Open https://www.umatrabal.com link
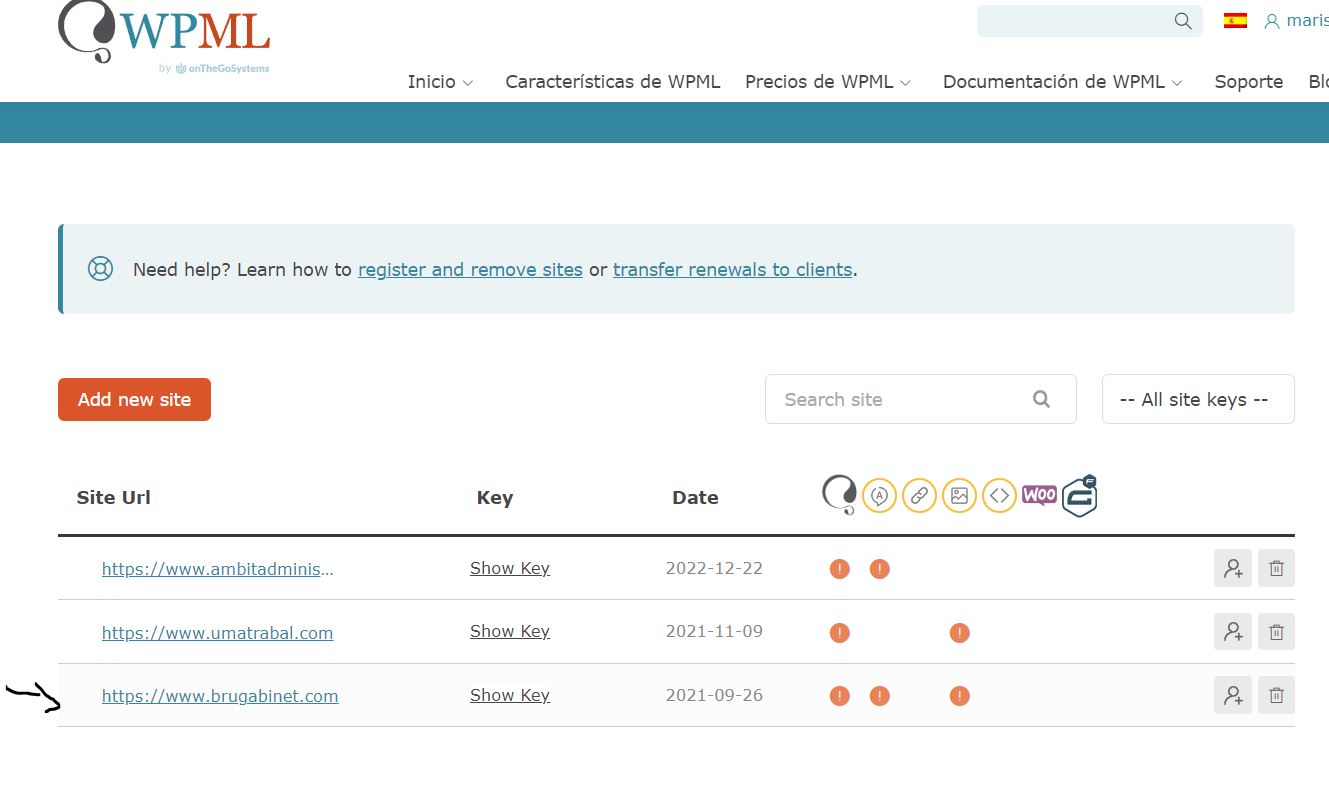The image size is (1329, 791). click(218, 632)
